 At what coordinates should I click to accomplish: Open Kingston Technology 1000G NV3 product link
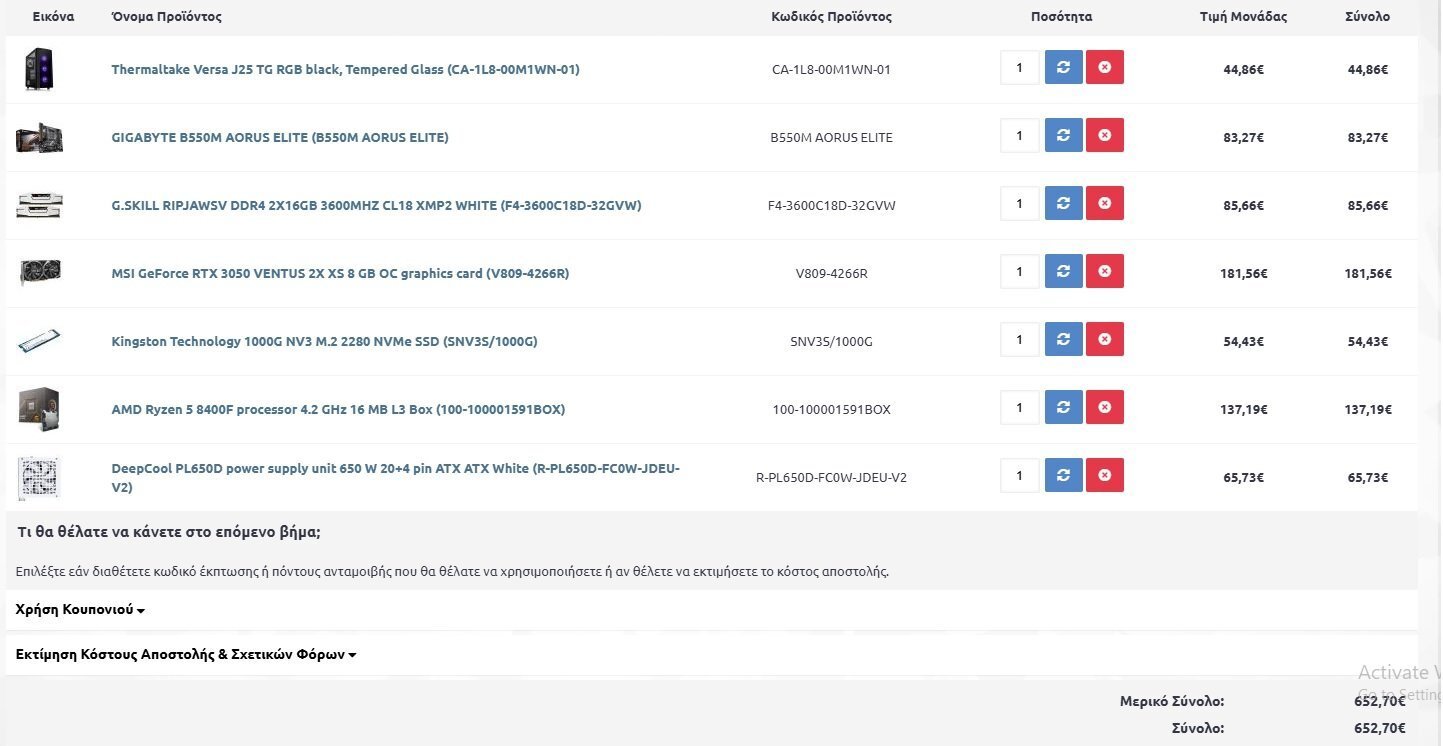324,341
